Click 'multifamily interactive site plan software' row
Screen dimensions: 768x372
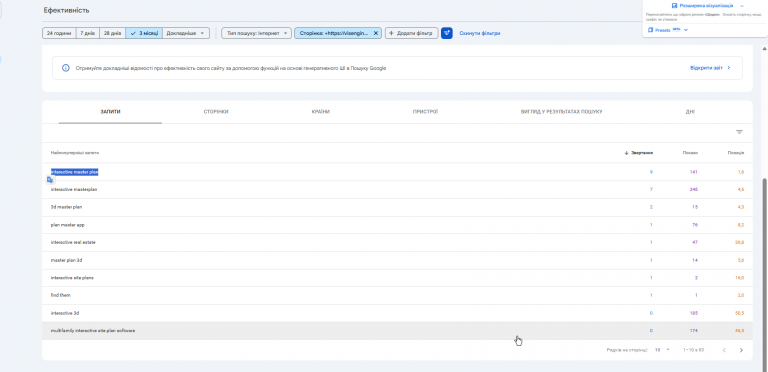click(x=397, y=331)
